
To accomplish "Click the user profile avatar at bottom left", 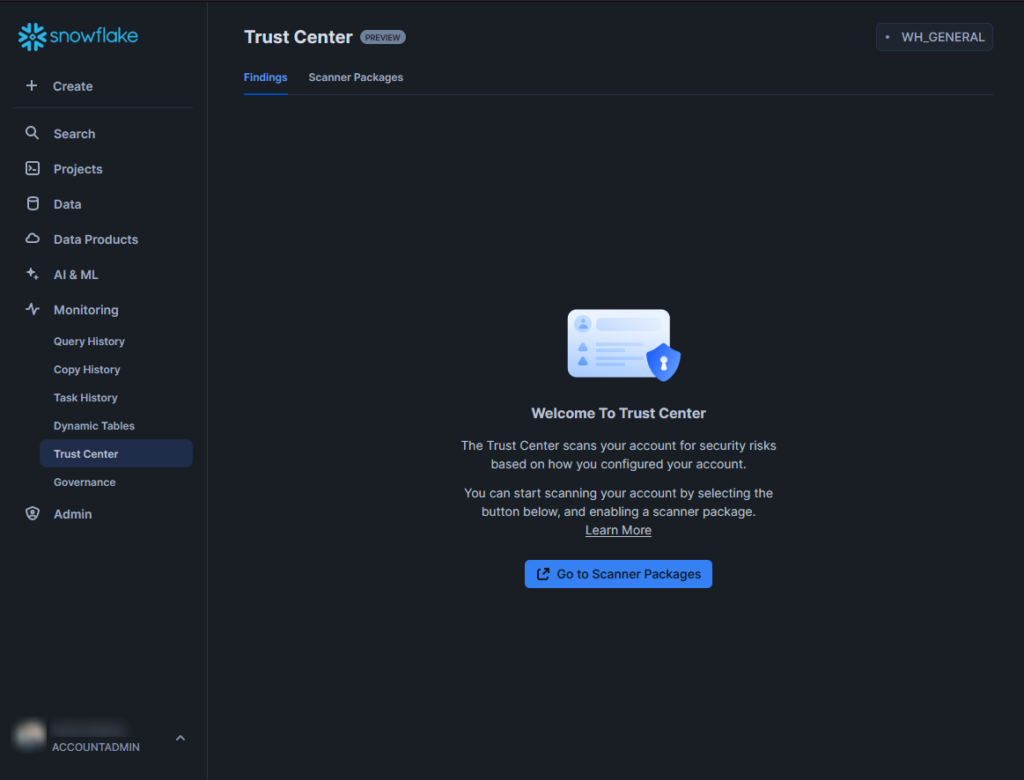I will tap(29, 735).
